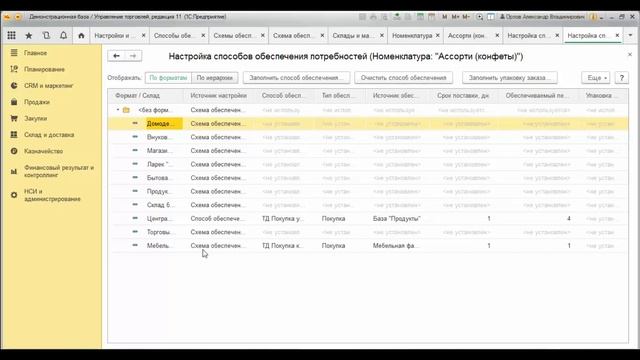
Task: Click 'Заполнить упаковку заказа' button
Action: tap(509, 78)
